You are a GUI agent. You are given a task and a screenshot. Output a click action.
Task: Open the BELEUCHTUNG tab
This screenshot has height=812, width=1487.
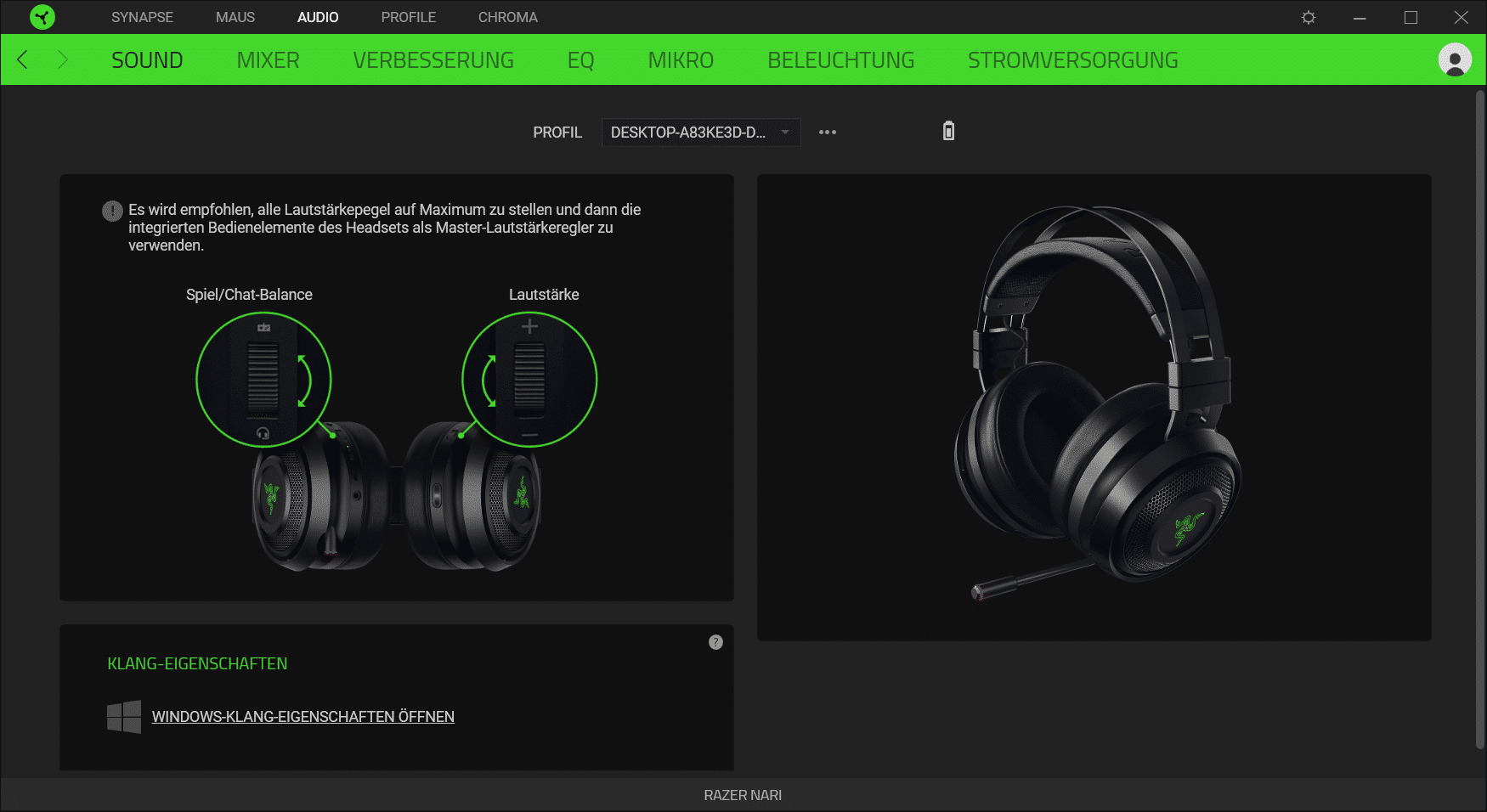(x=840, y=60)
